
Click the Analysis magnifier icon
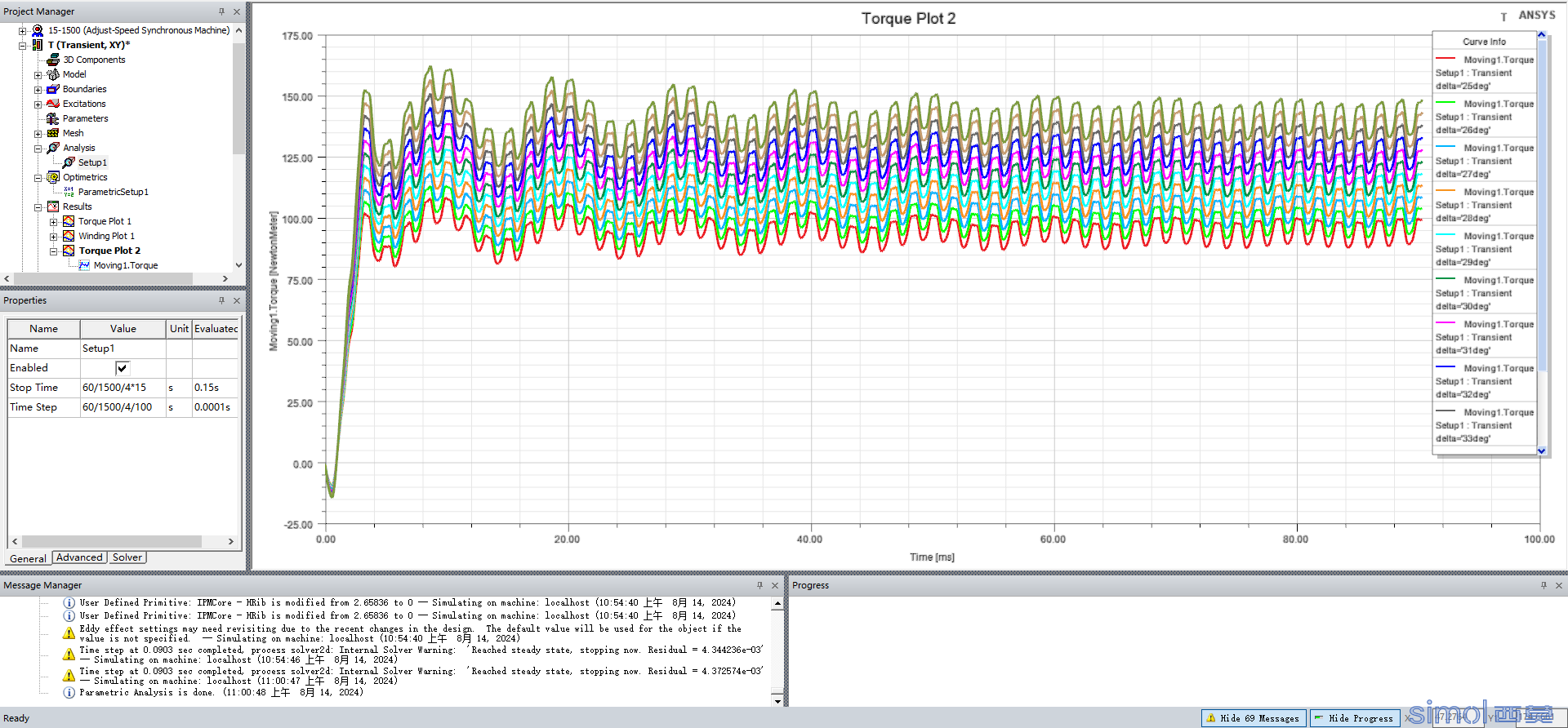click(53, 148)
